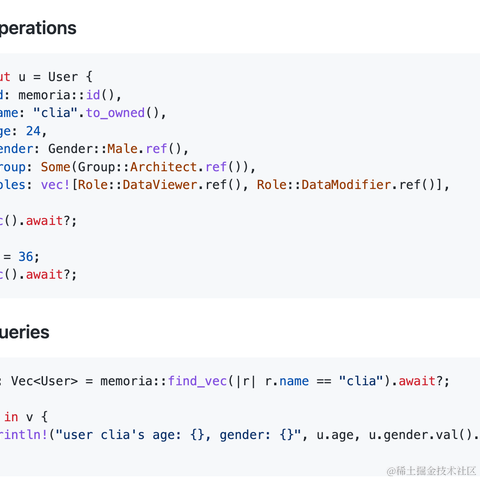
Task: Click the second 'await?' after 36 line
Action: click(x=48, y=275)
